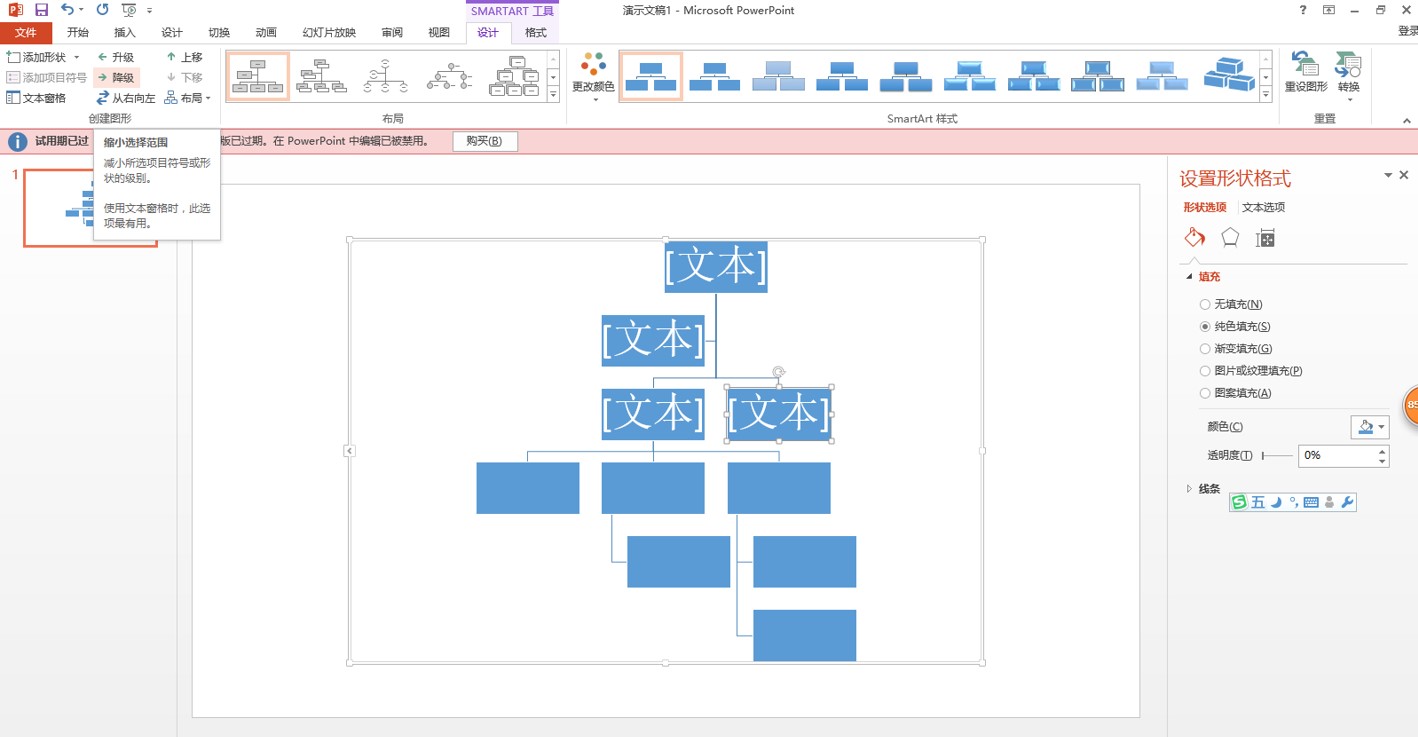Switch direction with 从右向左
This screenshot has width=1418, height=737.
[126, 98]
